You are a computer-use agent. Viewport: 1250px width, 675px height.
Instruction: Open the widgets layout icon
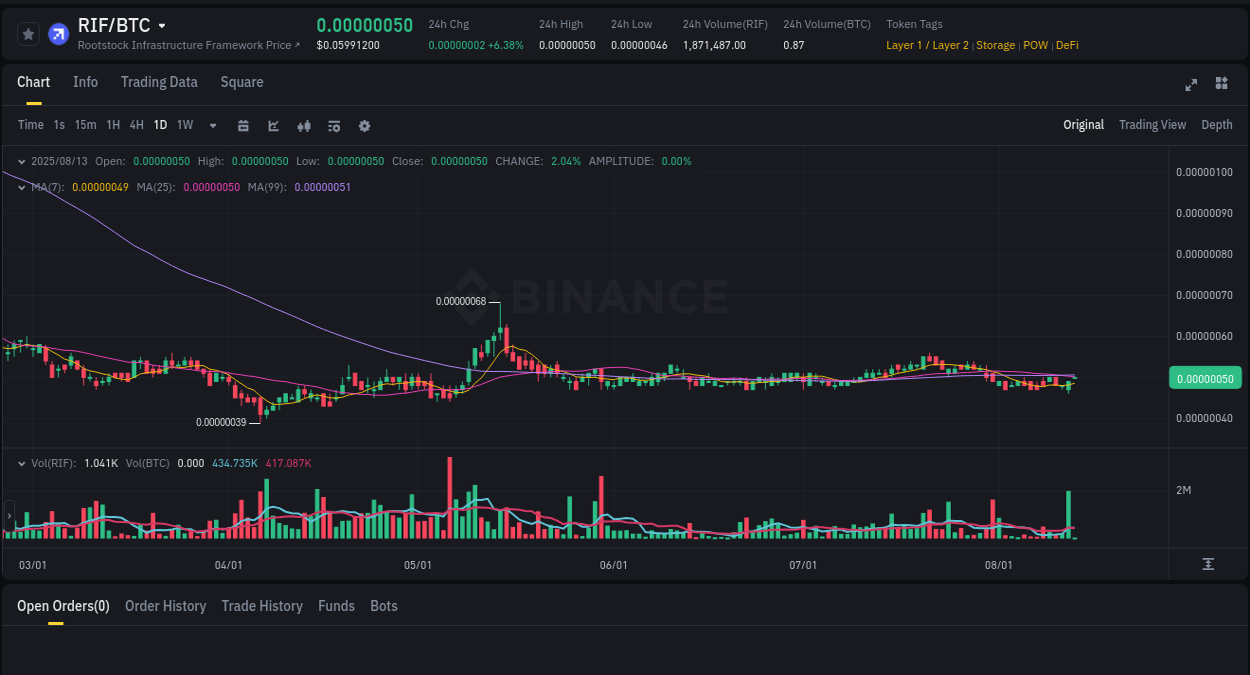(1221, 84)
